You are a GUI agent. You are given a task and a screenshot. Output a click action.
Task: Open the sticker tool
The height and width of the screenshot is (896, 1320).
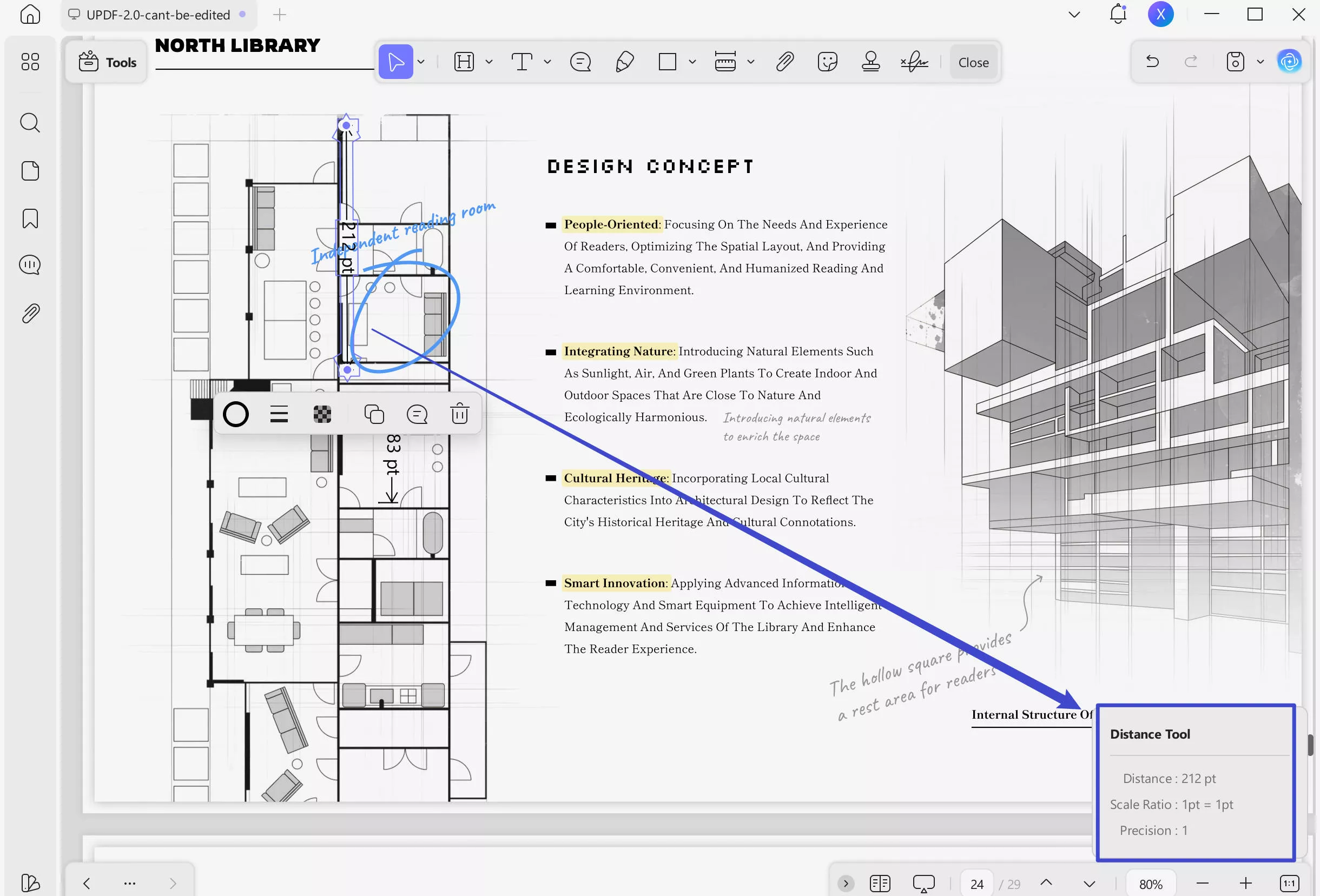click(827, 61)
